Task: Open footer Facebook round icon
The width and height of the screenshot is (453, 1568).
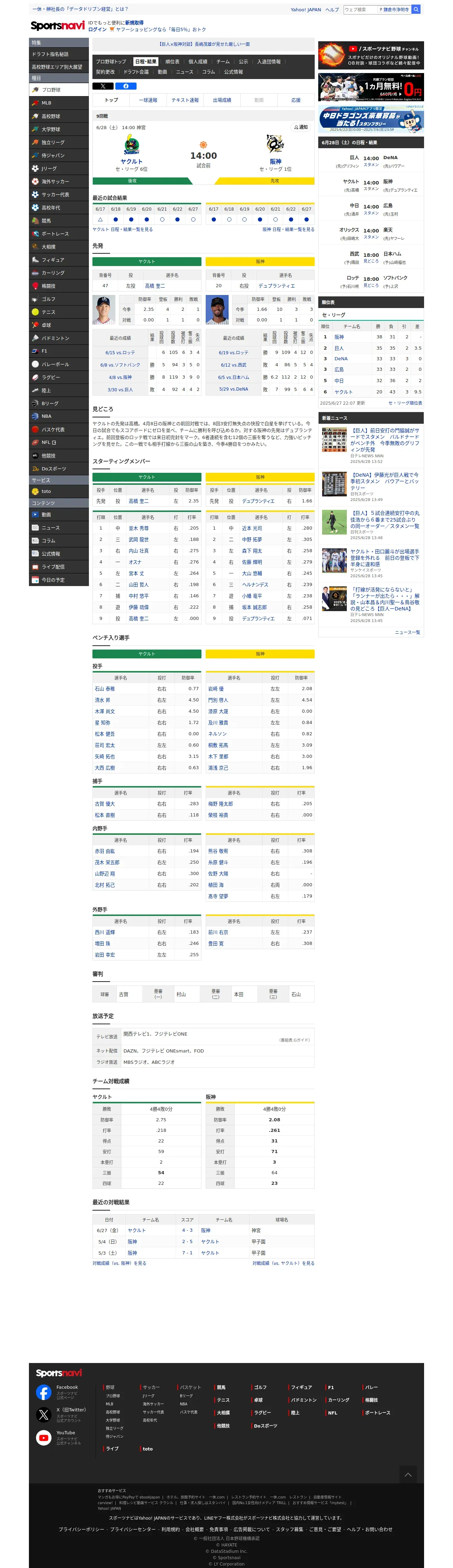Action: (44, 1392)
